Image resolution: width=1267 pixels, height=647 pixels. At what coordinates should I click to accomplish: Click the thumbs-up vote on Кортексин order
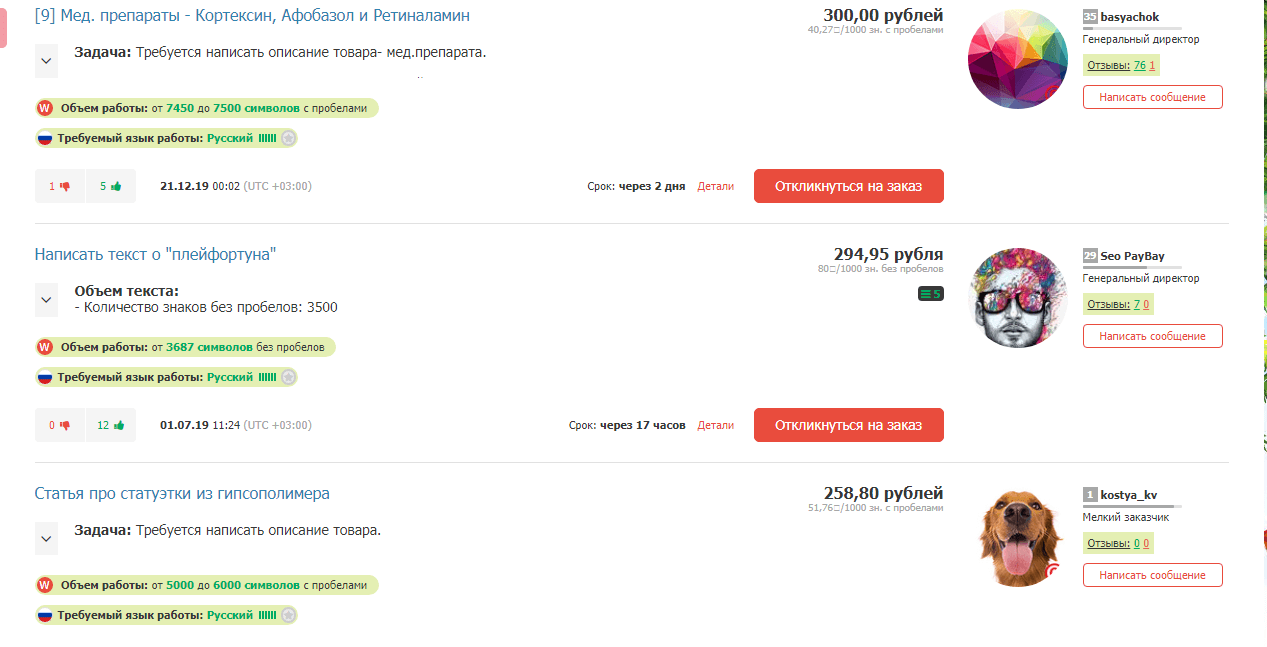pyautogui.click(x=110, y=186)
